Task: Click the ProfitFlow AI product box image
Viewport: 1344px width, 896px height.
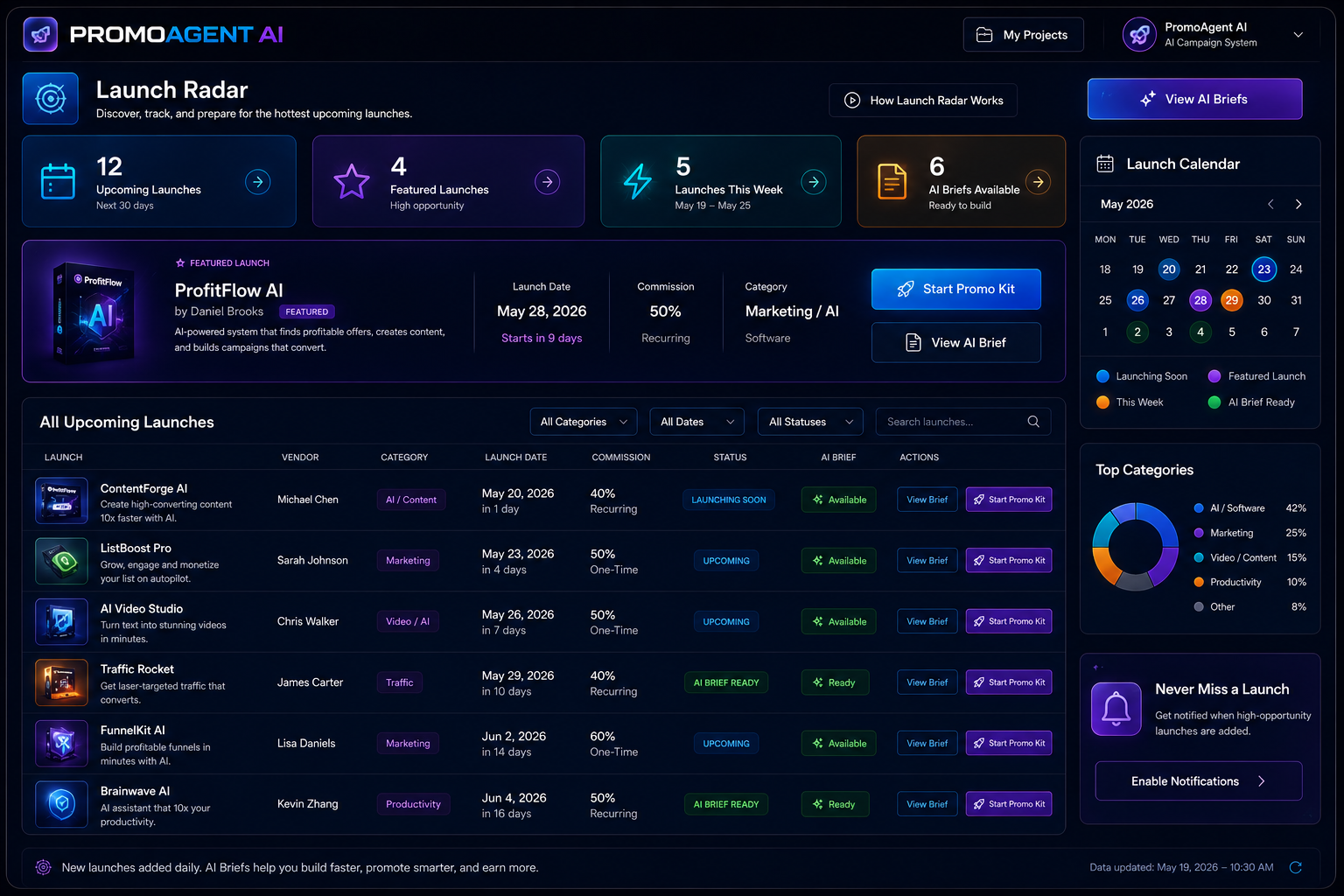Action: pos(94,311)
